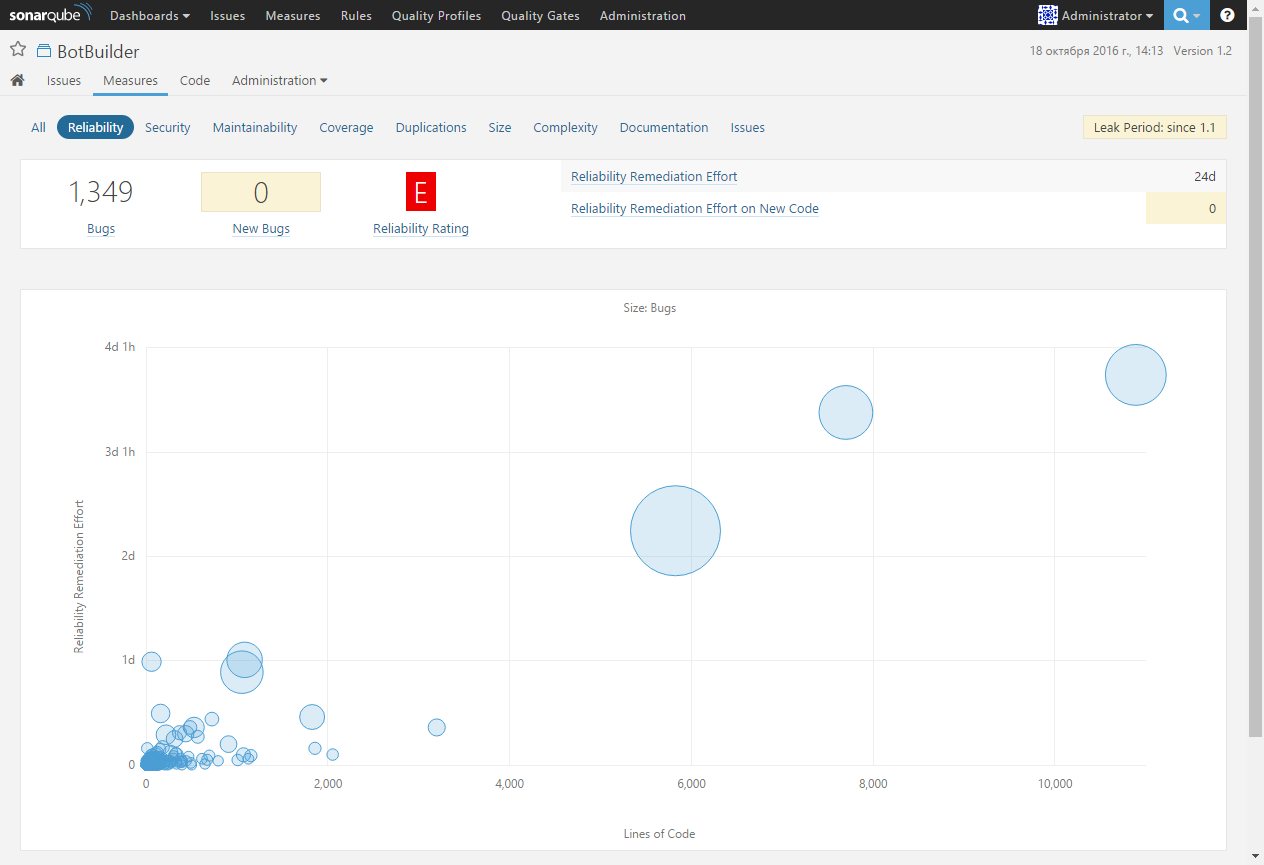Click the red E Reliability Rating badge

(420, 191)
